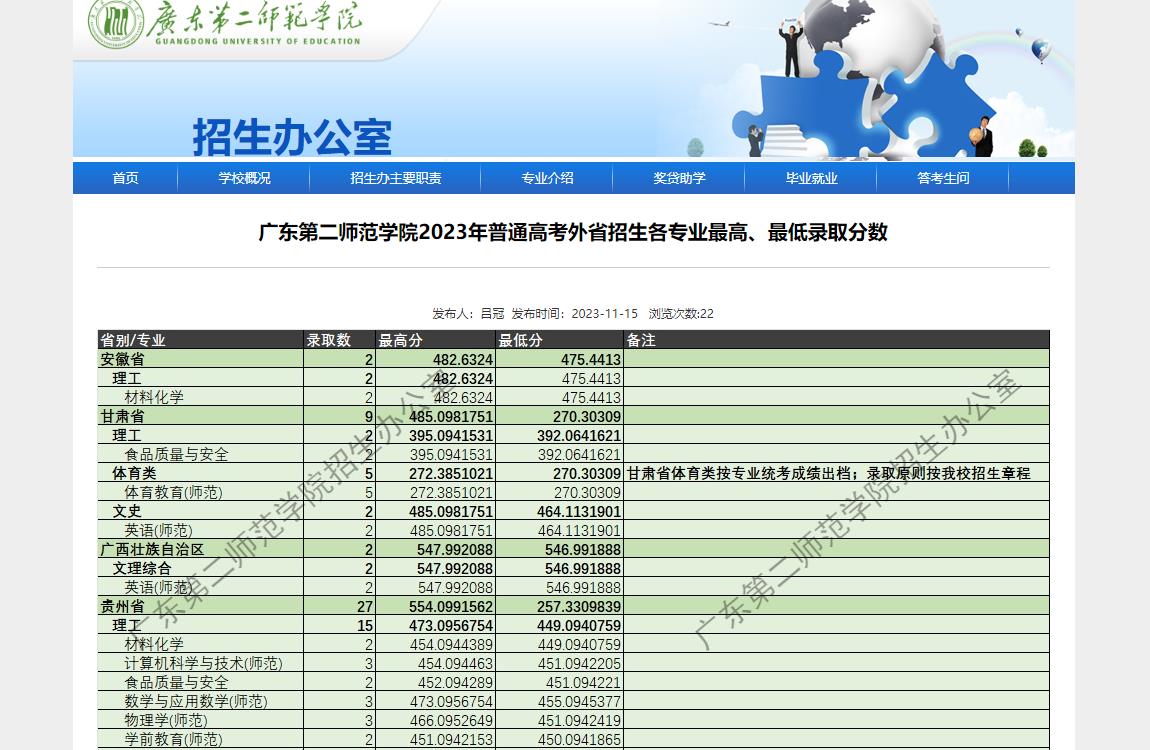The height and width of the screenshot is (750, 1150).
Task: Click the value 257.3309839
Action: [579, 607]
